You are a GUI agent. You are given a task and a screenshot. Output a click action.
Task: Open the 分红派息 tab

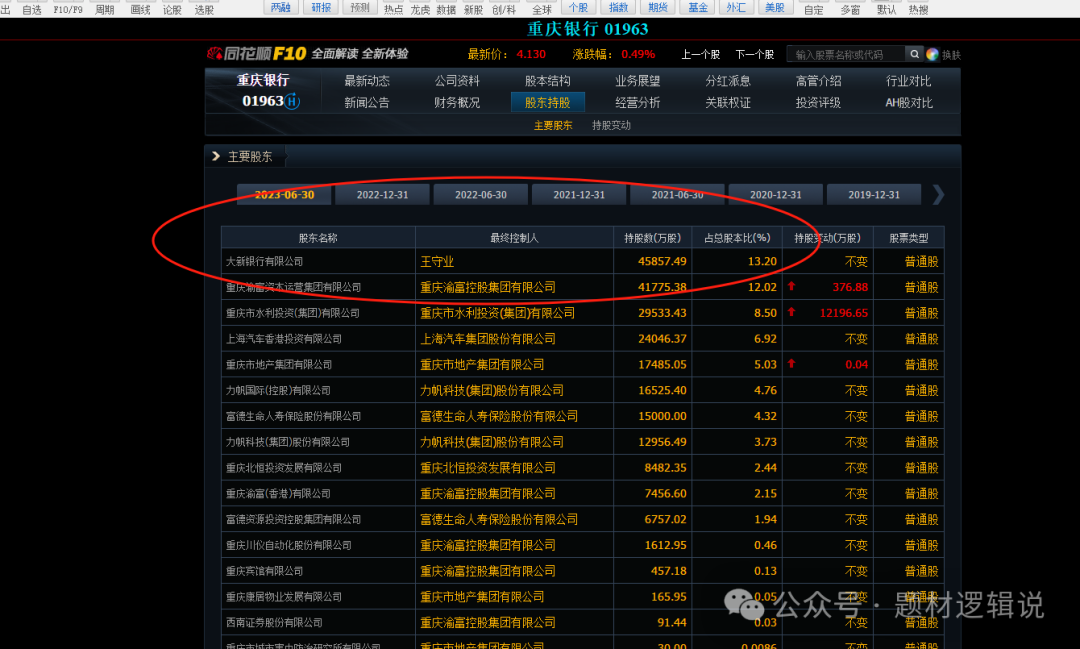(x=728, y=81)
